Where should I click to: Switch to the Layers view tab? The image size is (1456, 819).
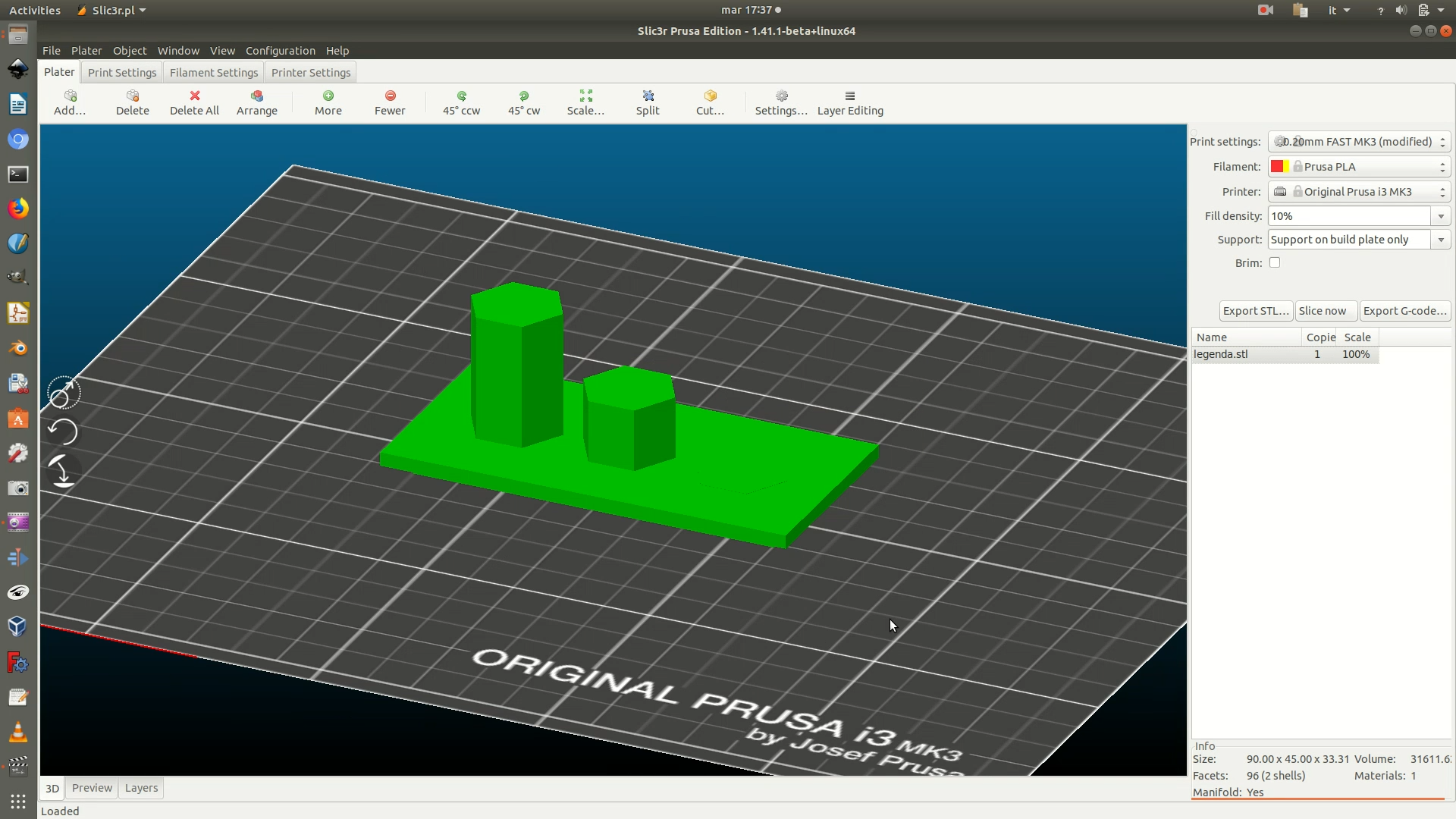pos(141,788)
